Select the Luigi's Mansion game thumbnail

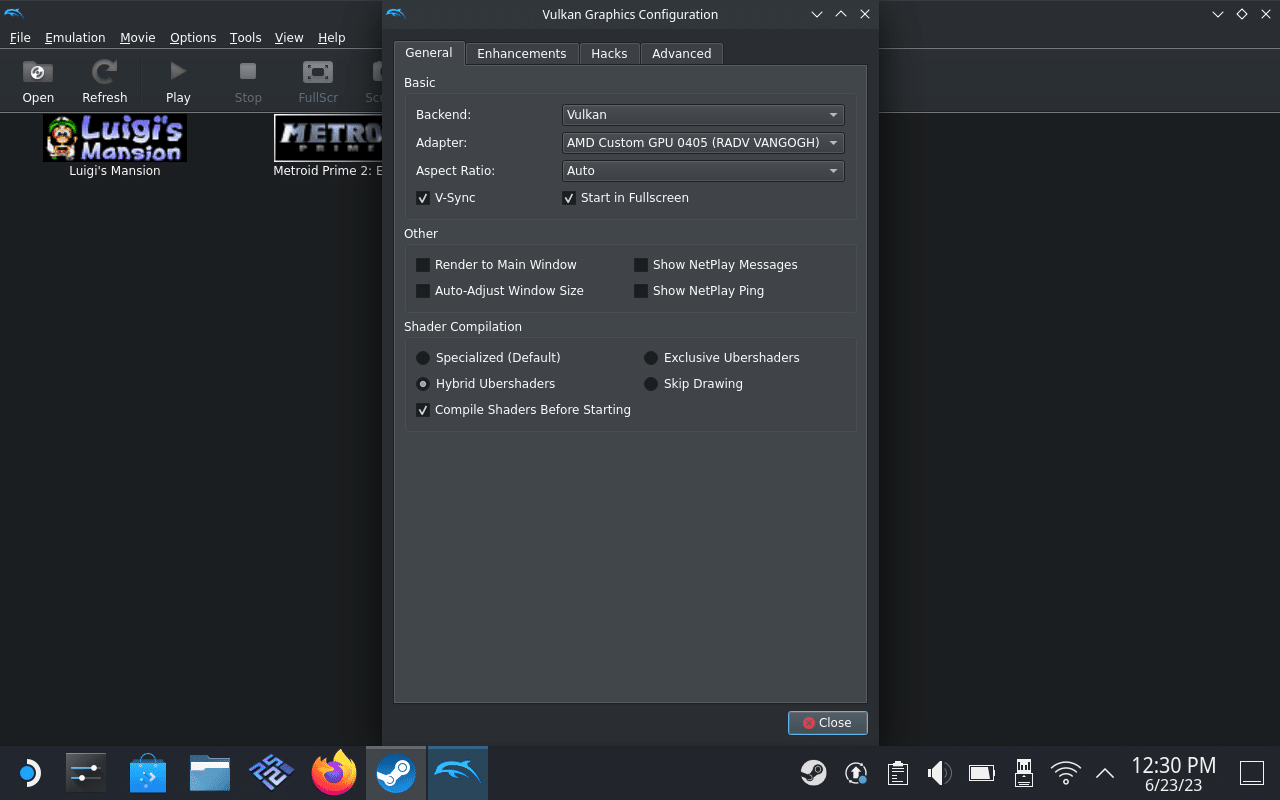(x=114, y=138)
